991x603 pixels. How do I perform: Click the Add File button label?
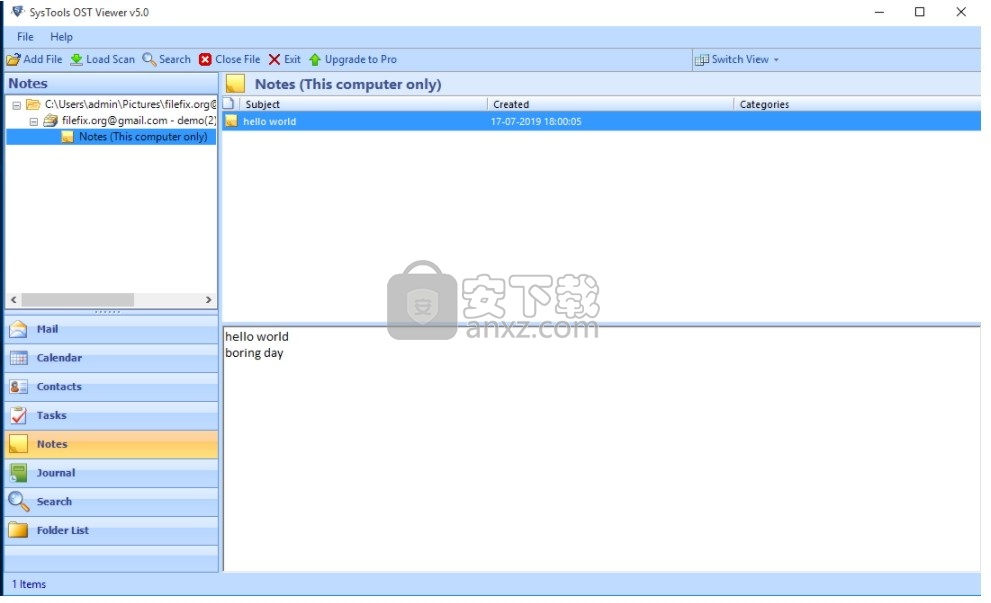(x=43, y=59)
